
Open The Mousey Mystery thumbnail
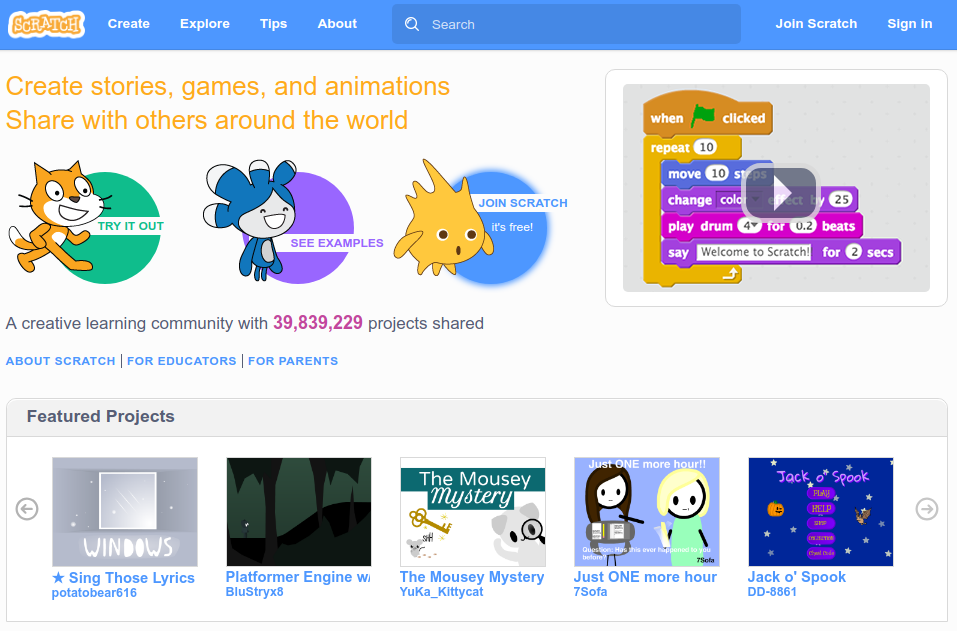click(473, 512)
